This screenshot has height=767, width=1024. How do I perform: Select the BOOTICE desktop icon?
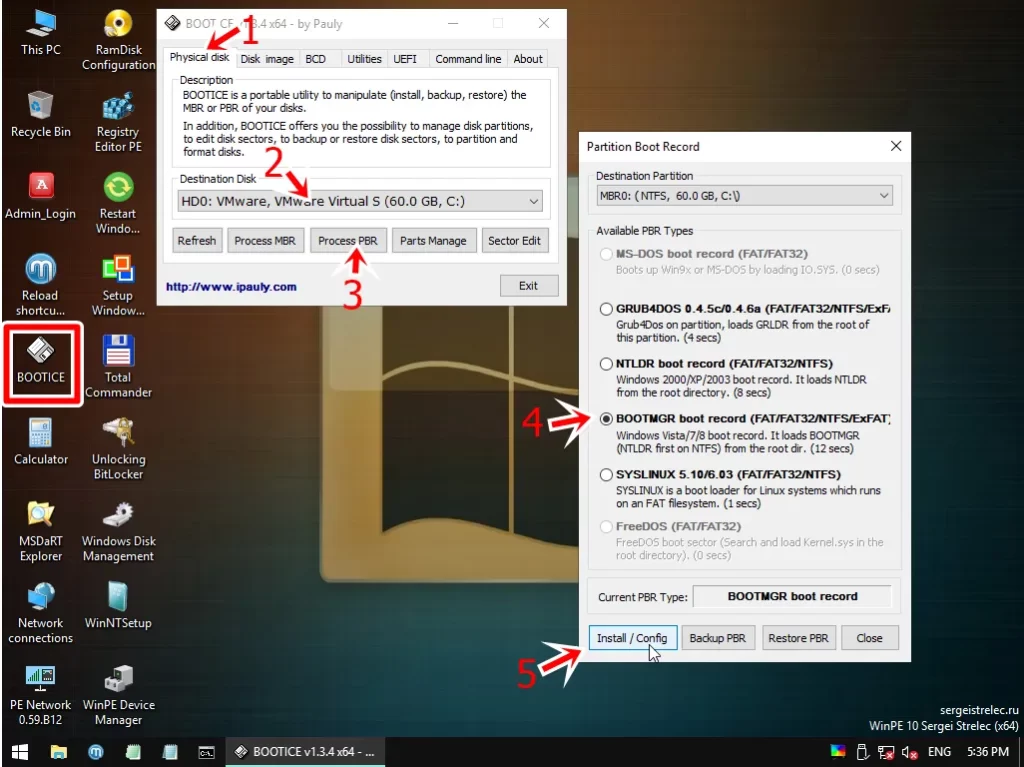[41, 360]
